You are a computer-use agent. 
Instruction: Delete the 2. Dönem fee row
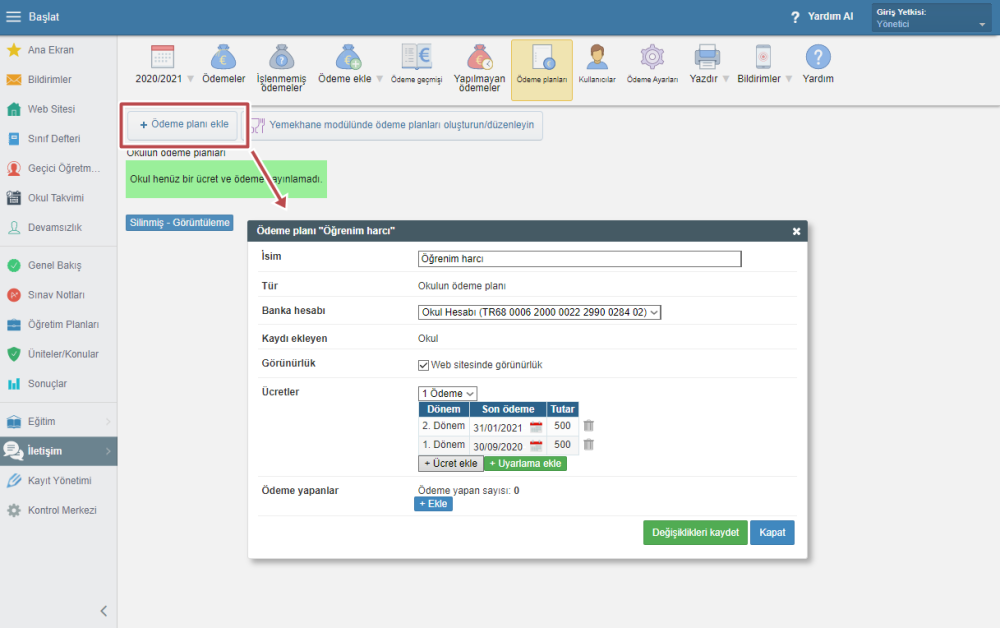coord(589,425)
